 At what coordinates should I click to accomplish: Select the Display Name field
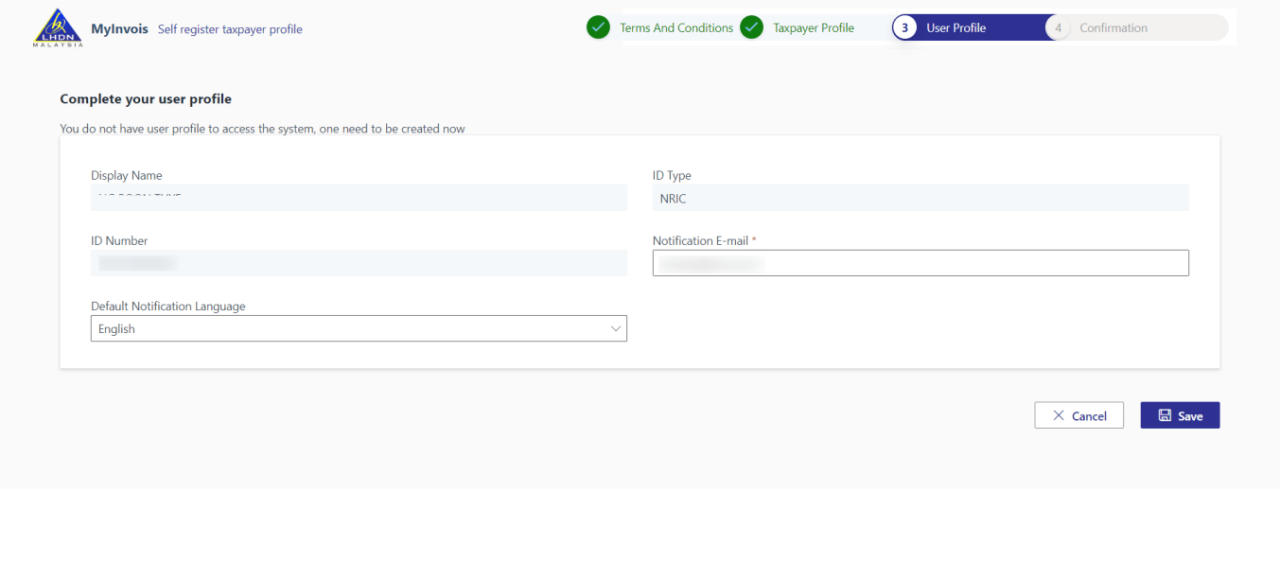click(x=359, y=197)
